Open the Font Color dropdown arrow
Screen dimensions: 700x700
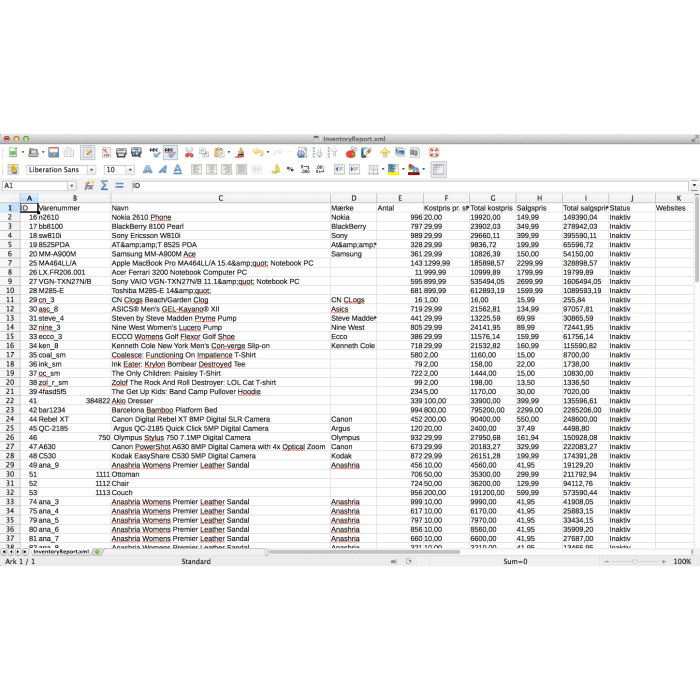(x=424, y=170)
